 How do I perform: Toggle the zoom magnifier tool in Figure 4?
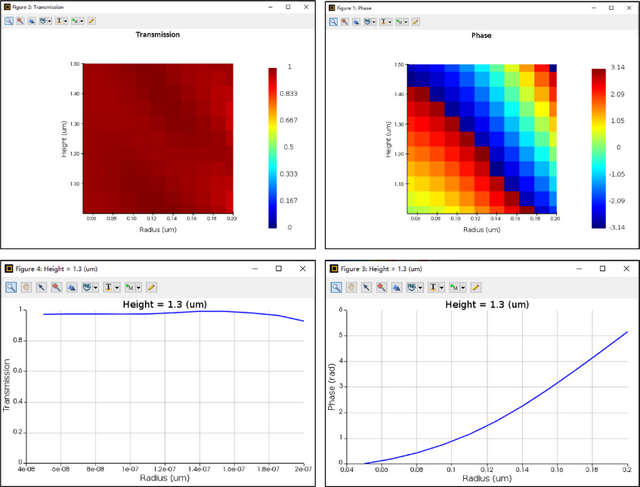pos(11,287)
